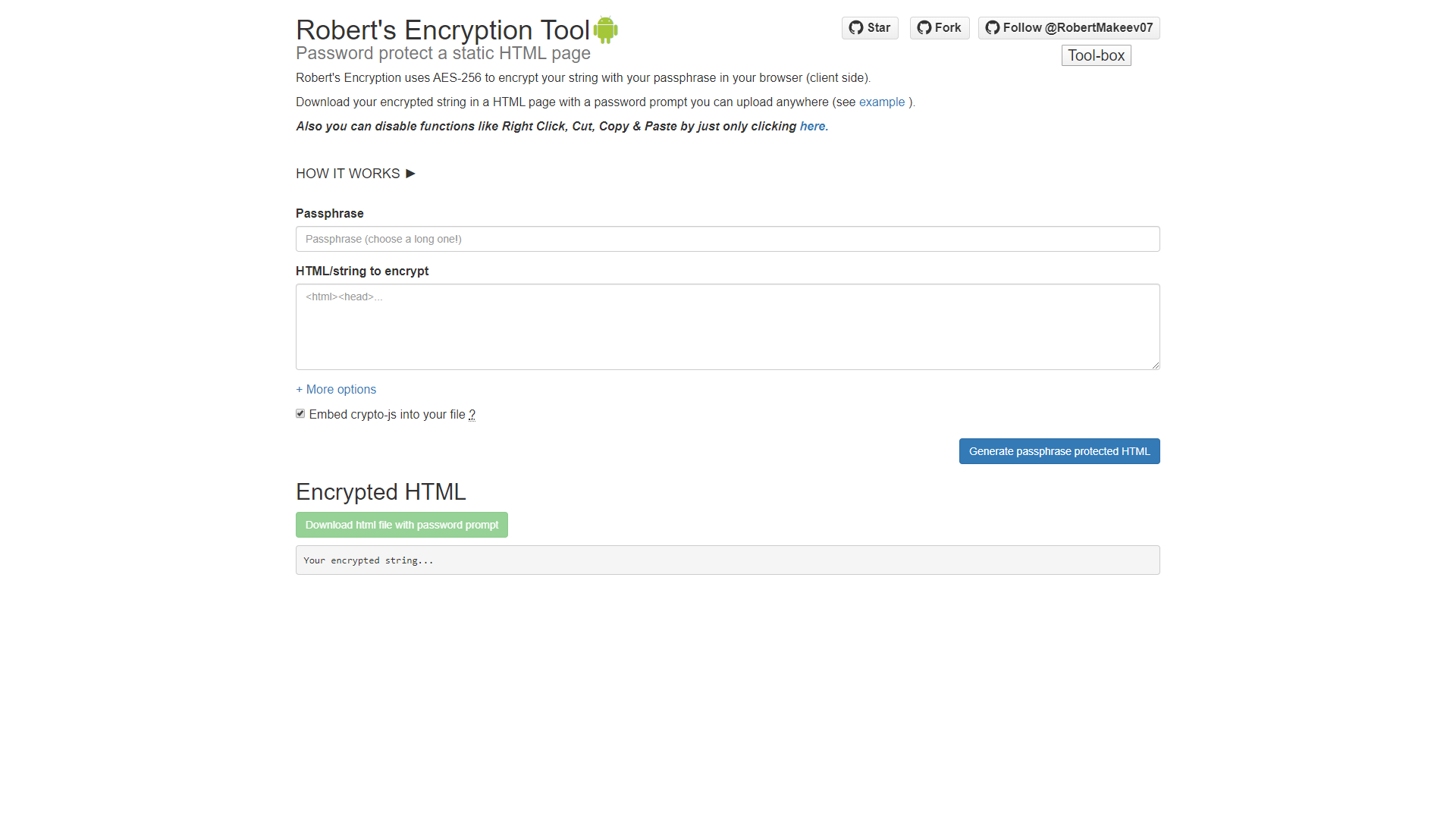Click the green Android robot icon
The width and height of the screenshot is (1456, 819).
tap(605, 30)
